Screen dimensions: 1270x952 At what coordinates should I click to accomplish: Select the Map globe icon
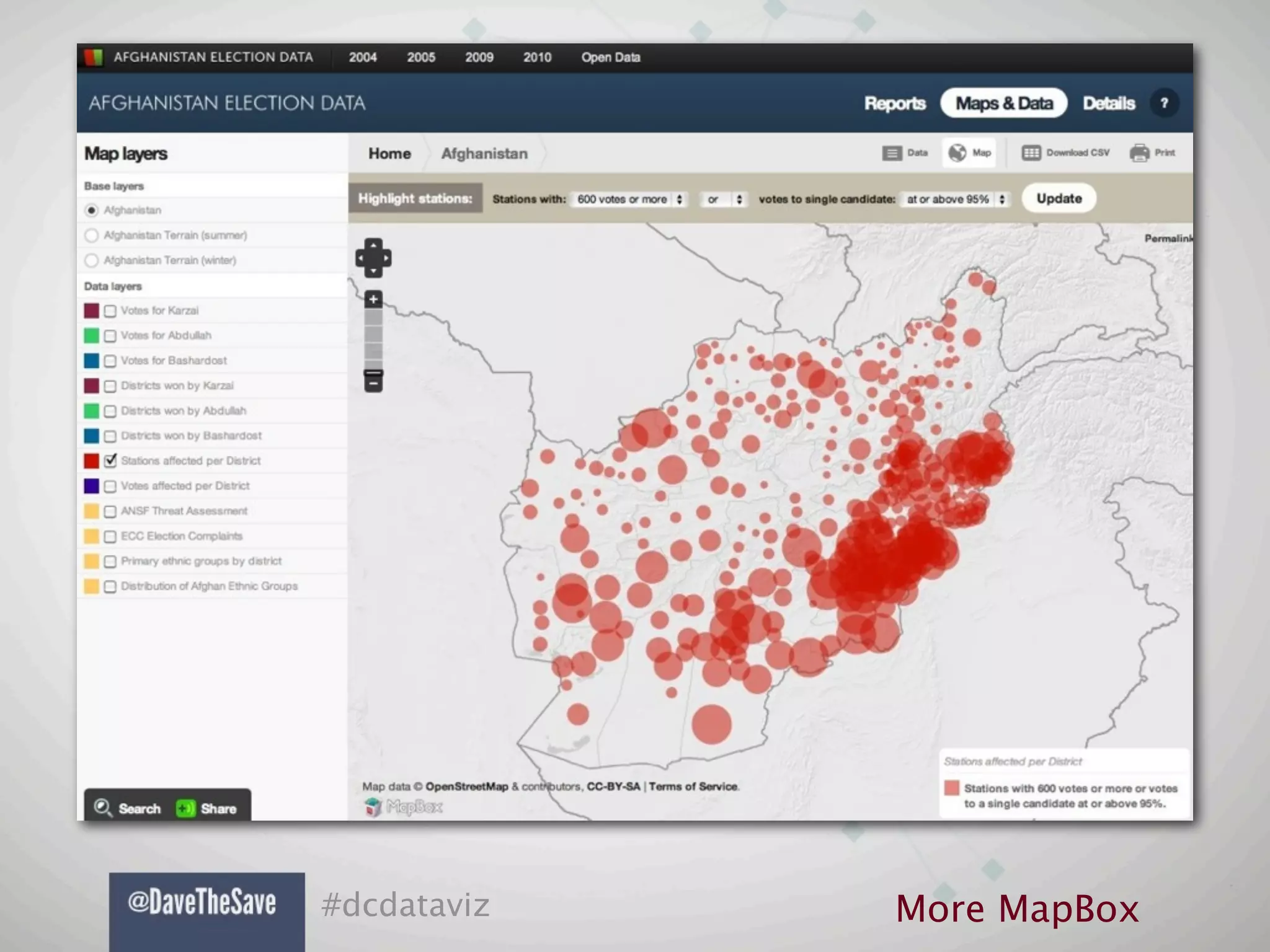click(x=957, y=152)
